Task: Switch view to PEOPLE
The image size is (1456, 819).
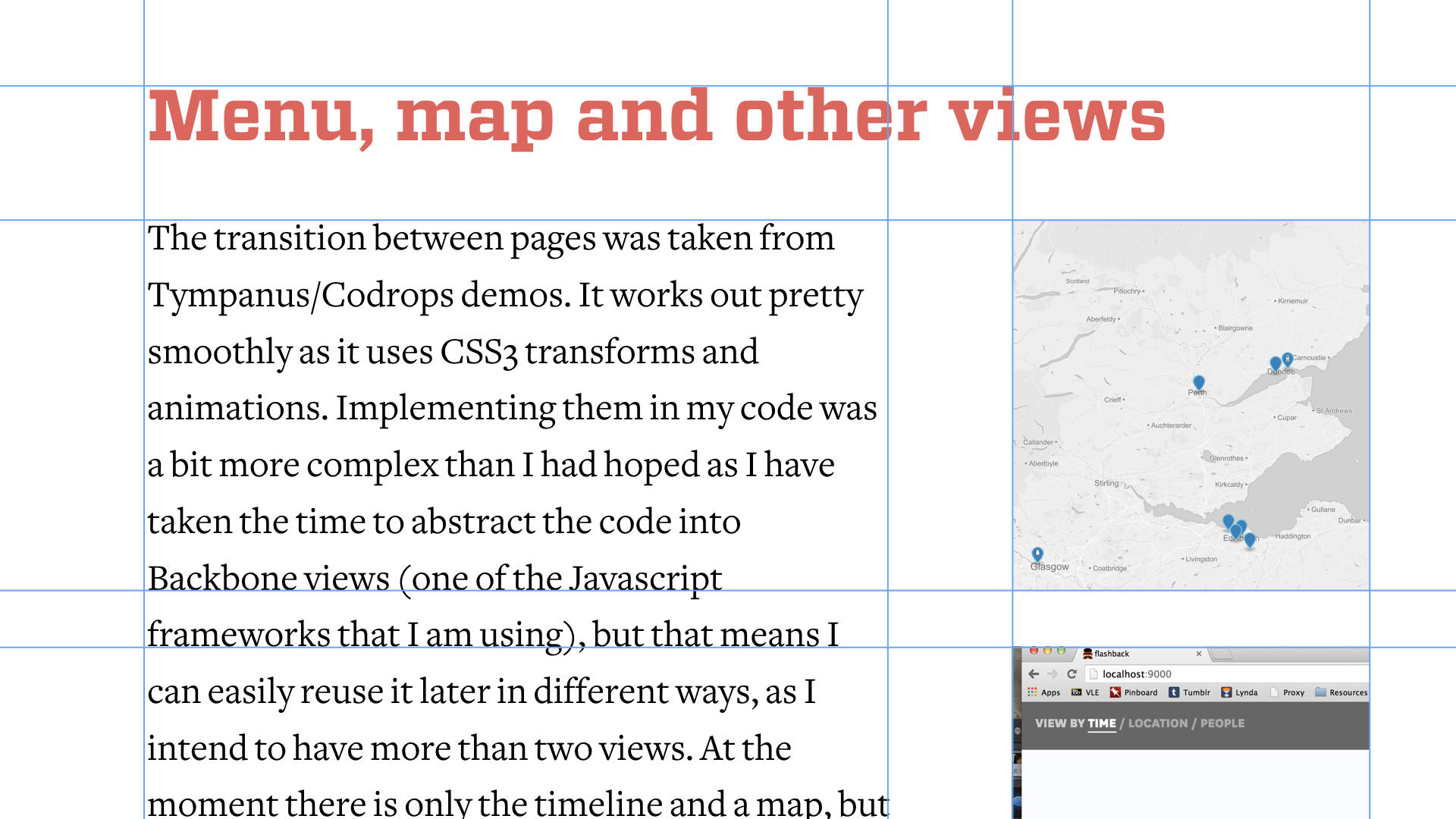Action: 1222,723
